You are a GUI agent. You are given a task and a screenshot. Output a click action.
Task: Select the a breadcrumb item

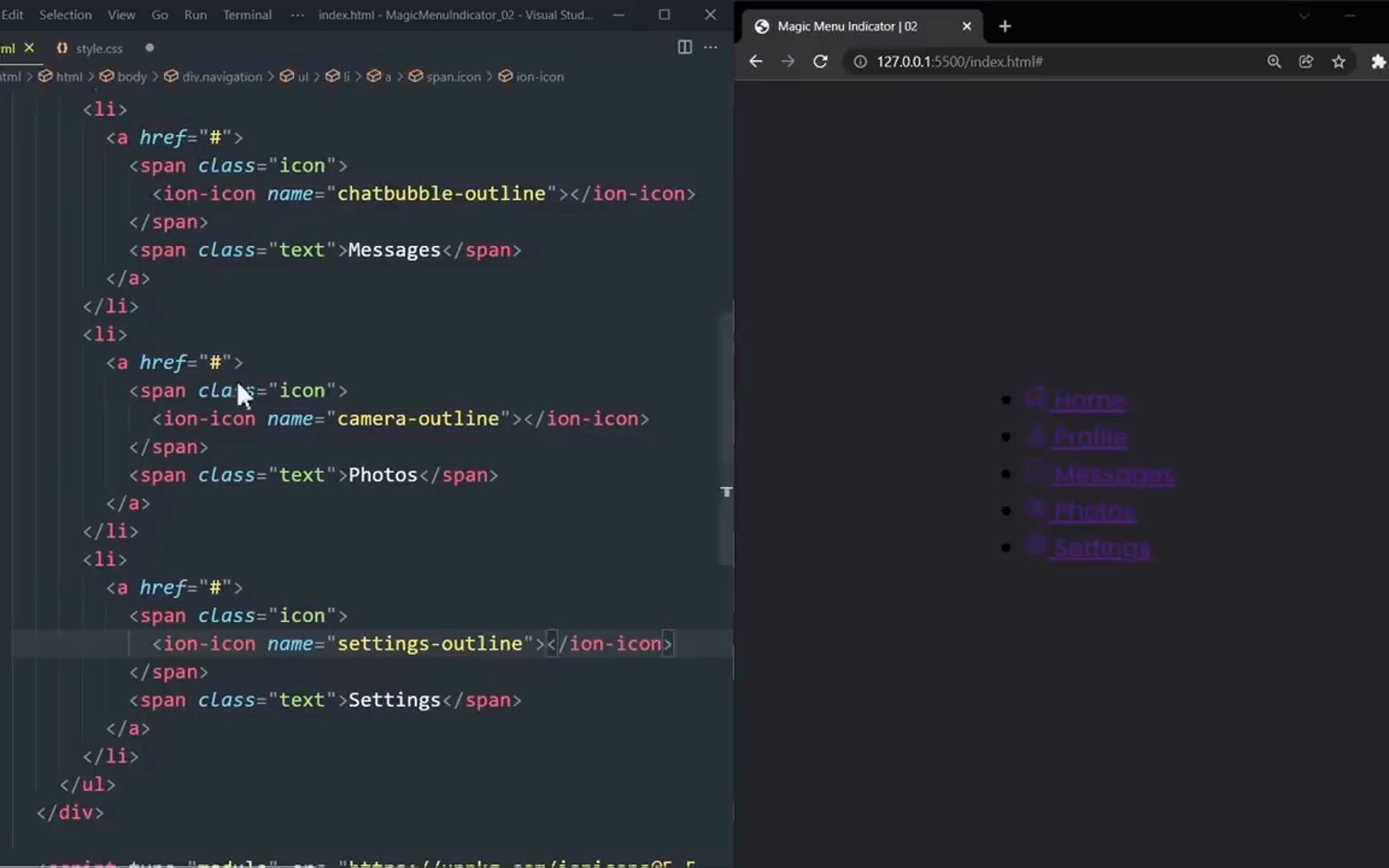click(x=379, y=76)
